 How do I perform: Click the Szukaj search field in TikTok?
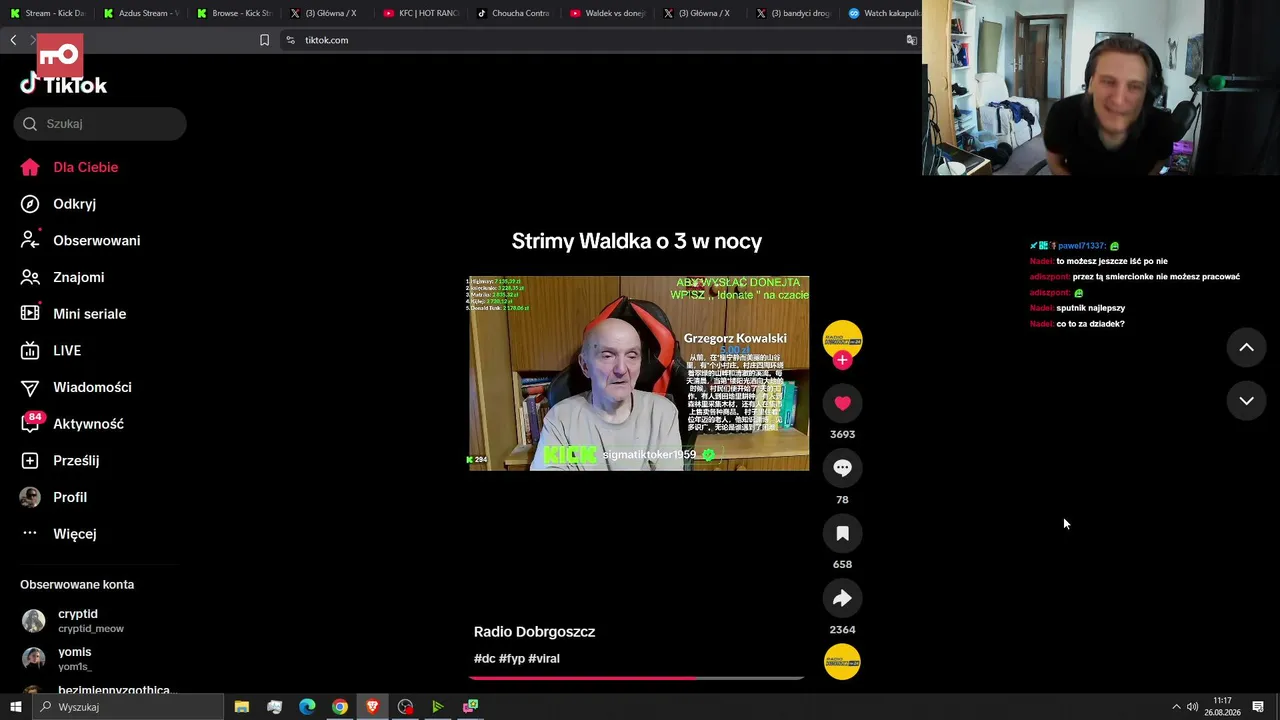pos(100,124)
